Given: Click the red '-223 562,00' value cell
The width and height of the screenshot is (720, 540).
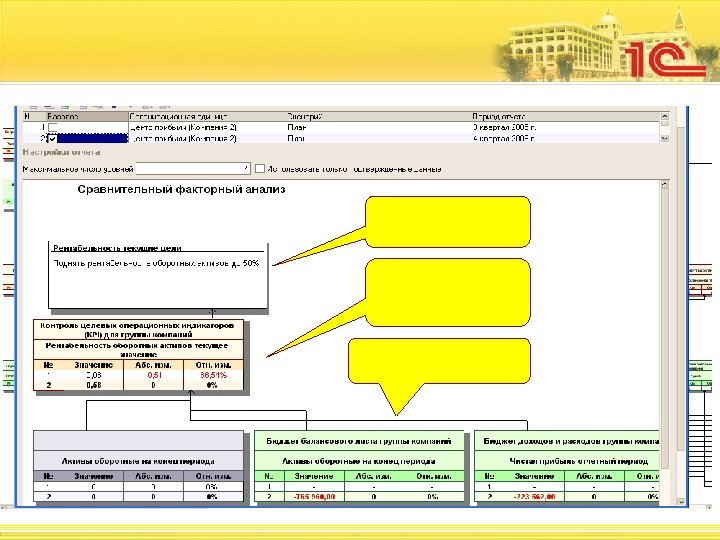Looking at the screenshot, I should pos(534,496).
